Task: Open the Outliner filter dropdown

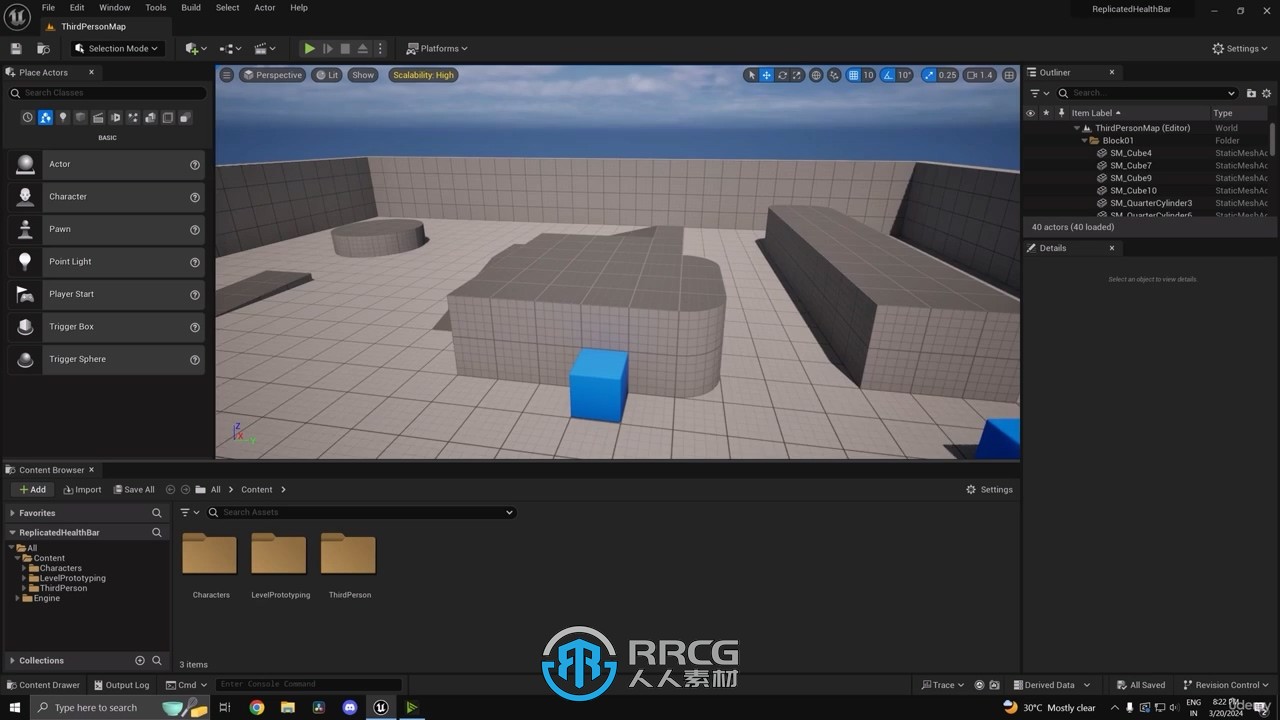Action: 1039,93
